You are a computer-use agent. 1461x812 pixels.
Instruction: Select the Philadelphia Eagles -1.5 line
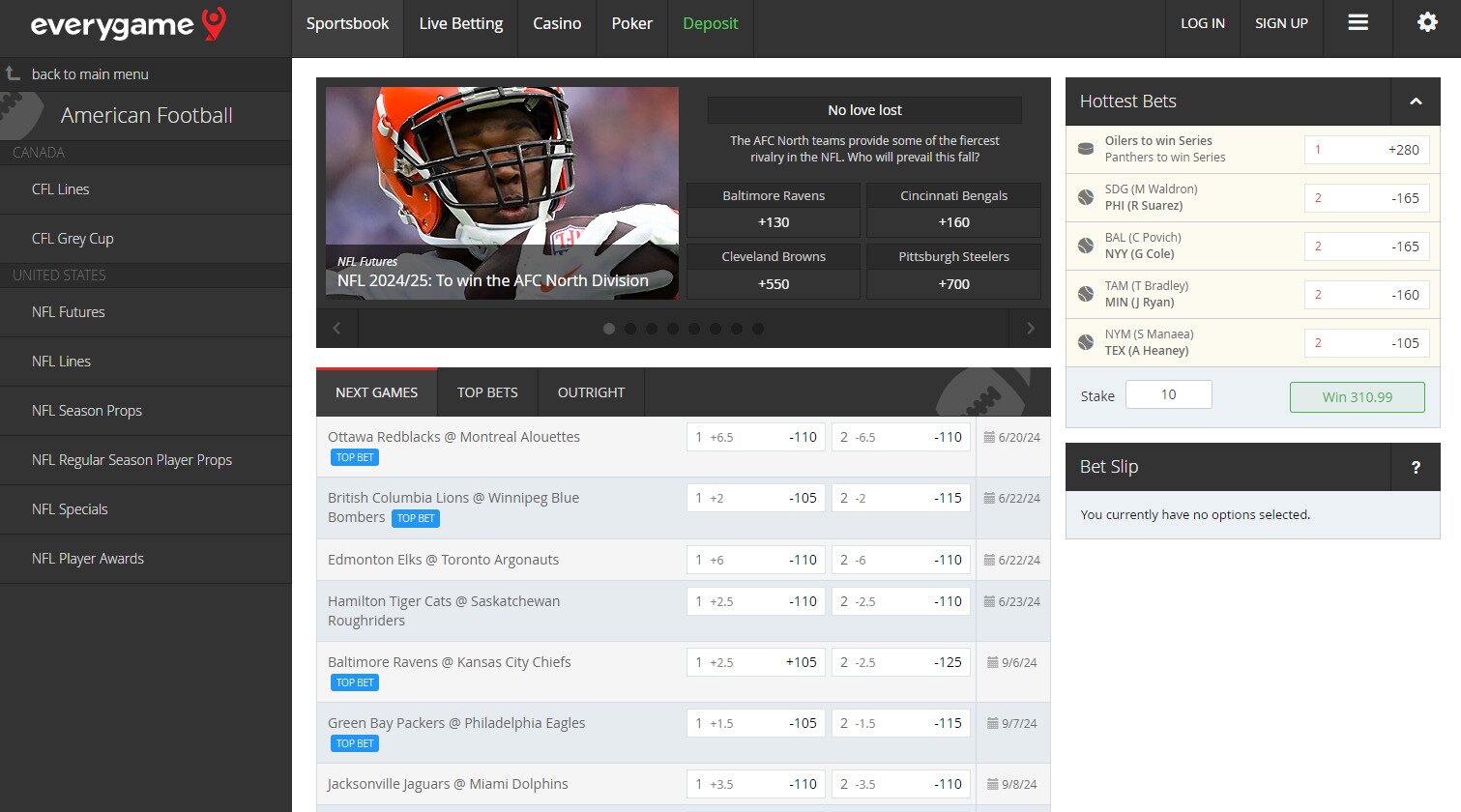click(900, 722)
